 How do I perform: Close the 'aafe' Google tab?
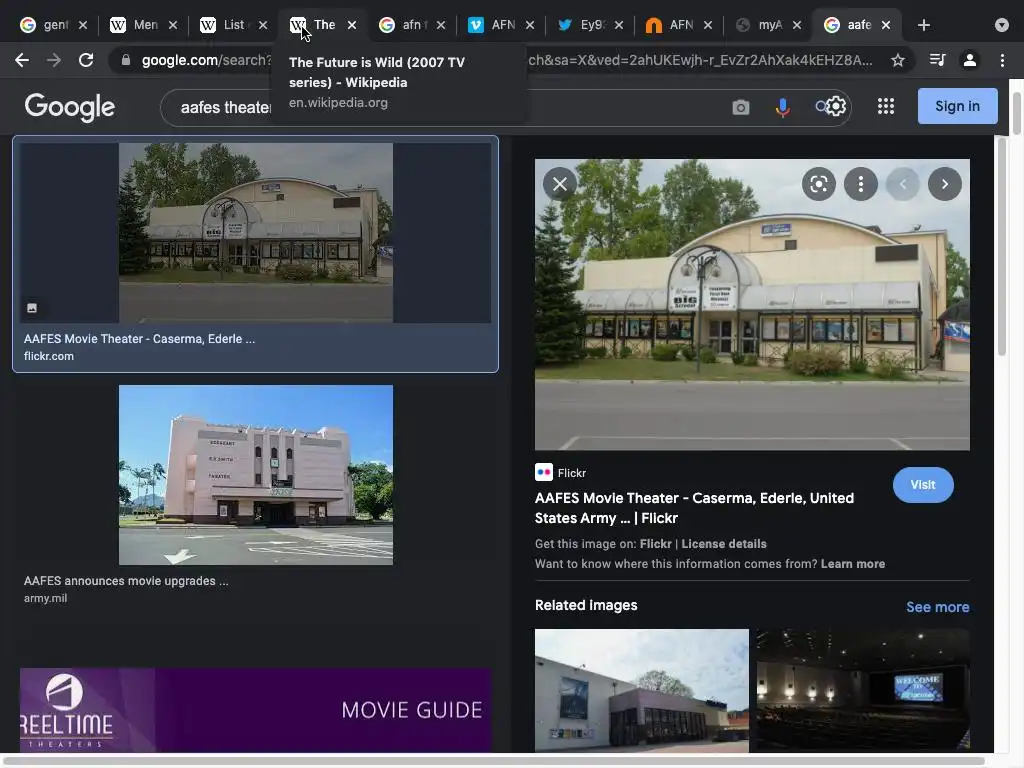coord(886,25)
